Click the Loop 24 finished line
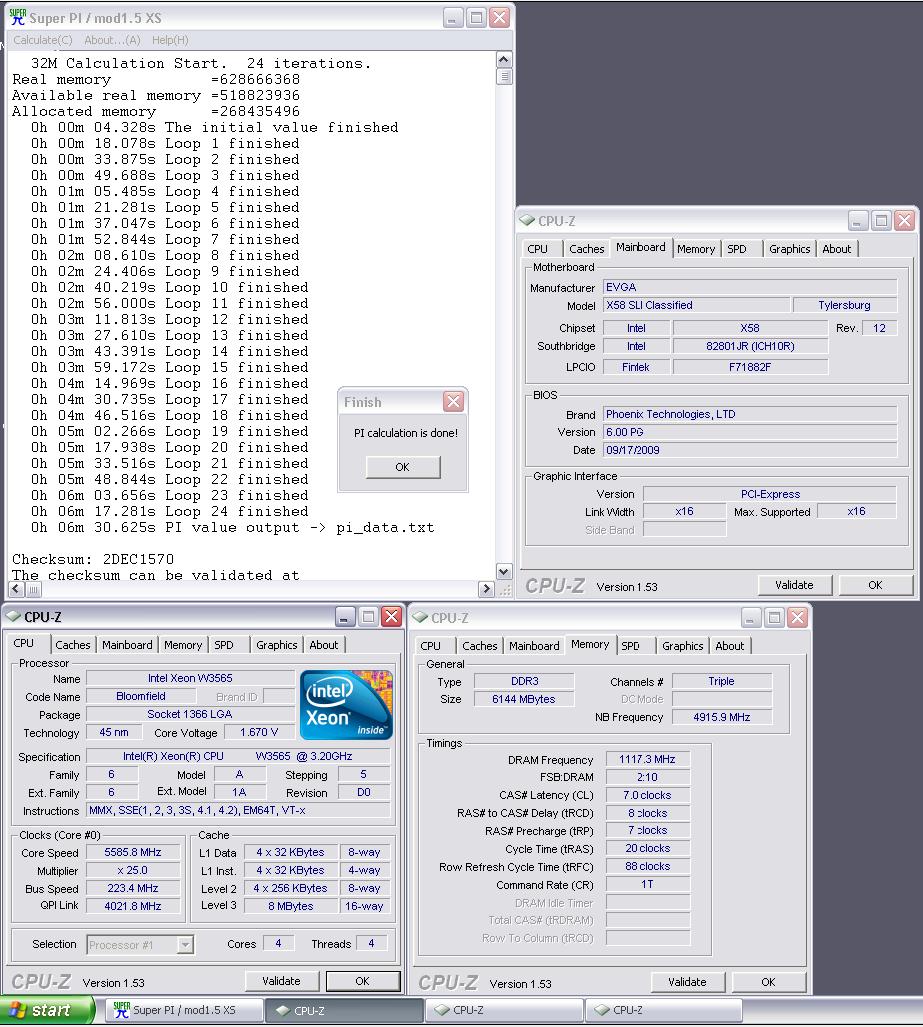Screen dimensions: 923x1027 click(x=169, y=512)
